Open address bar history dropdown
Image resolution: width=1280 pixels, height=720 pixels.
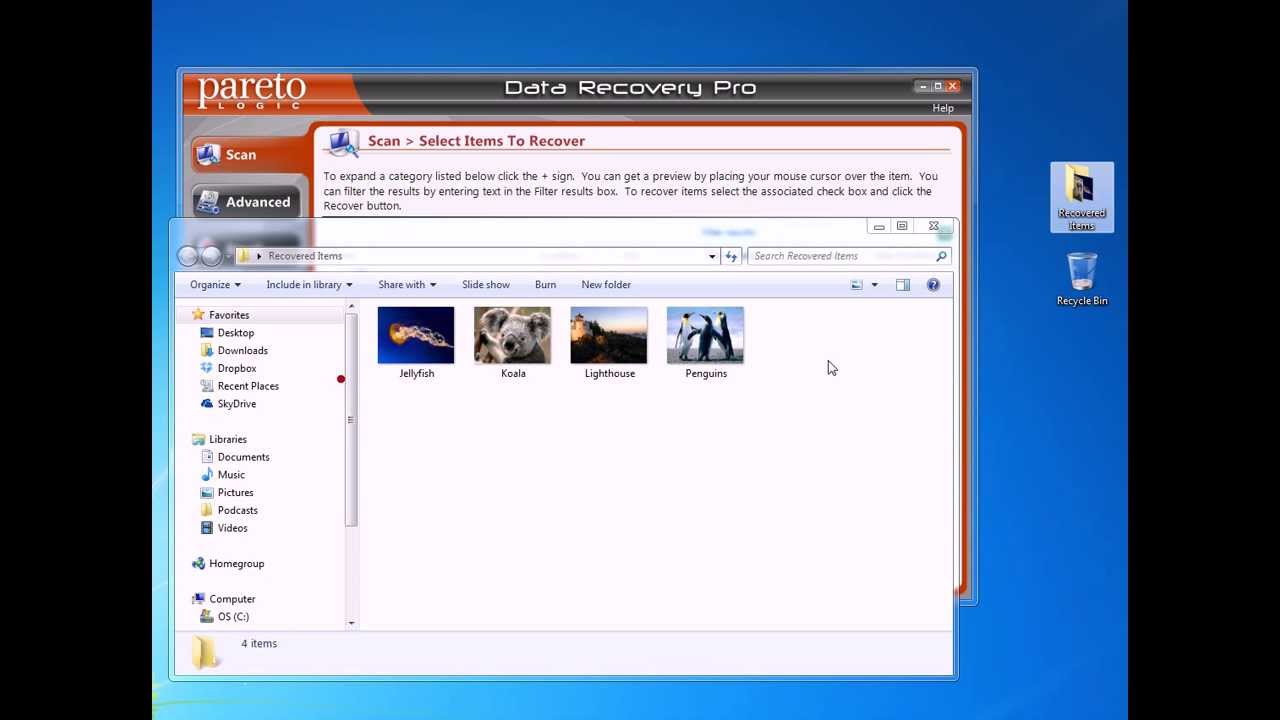(x=712, y=256)
